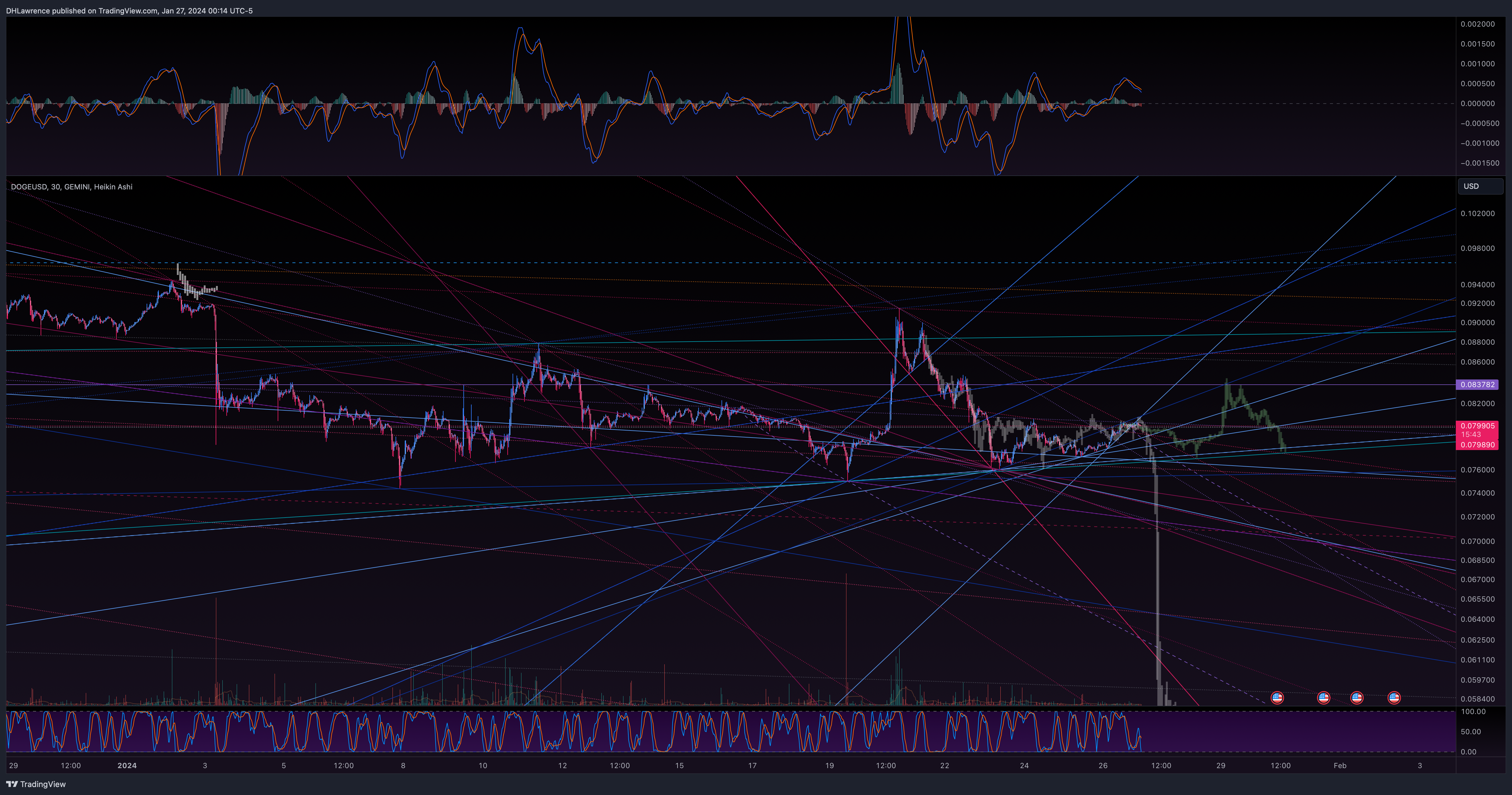Click the 0.086000 price axis label

click(x=1477, y=362)
